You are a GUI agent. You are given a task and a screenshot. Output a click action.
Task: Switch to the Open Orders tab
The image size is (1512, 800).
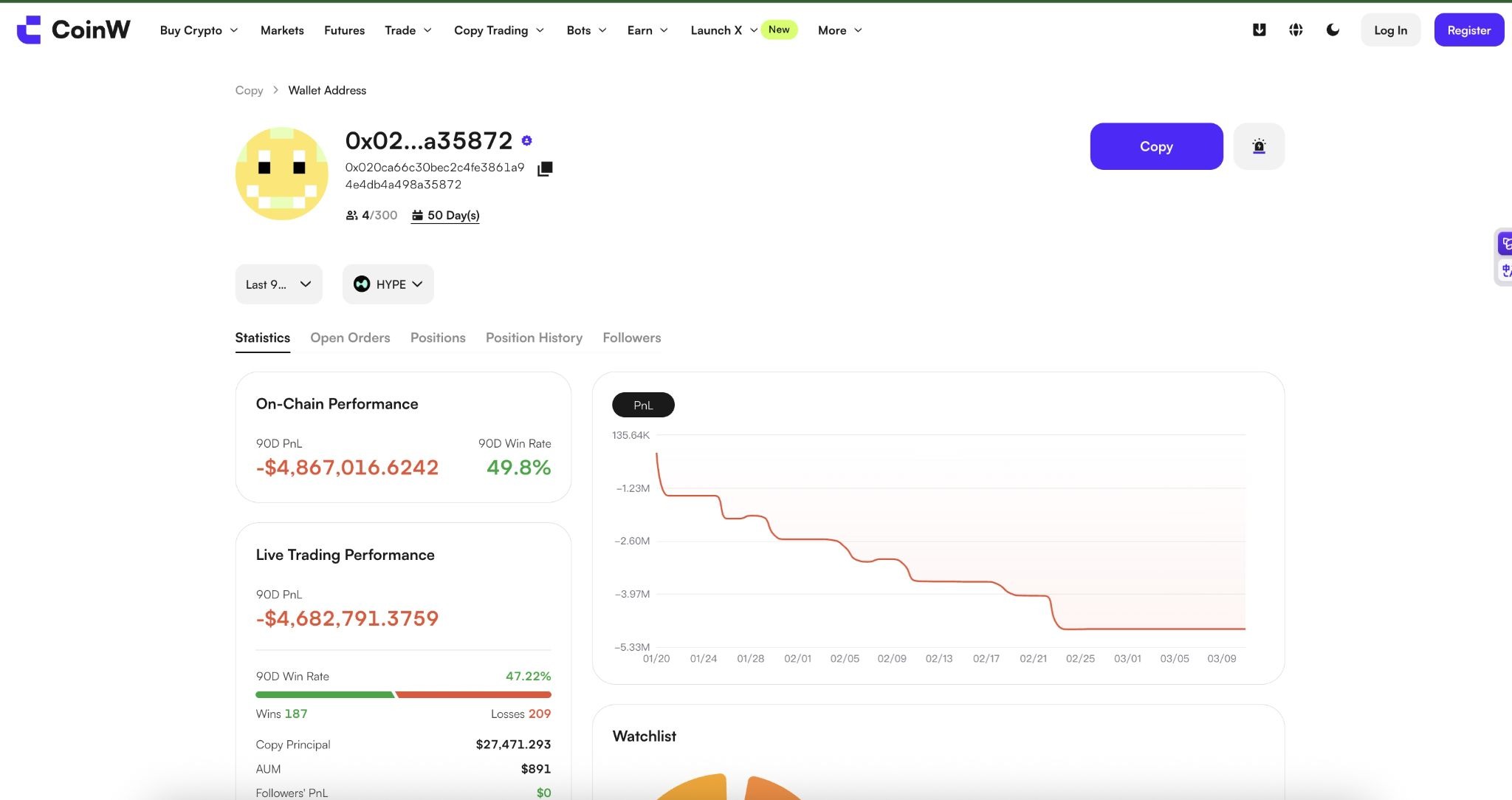[350, 338]
